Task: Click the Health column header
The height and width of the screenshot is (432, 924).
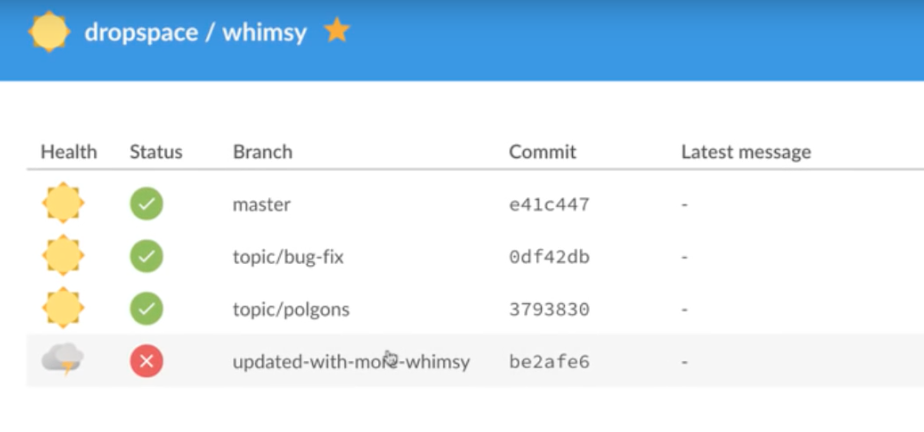Action: (69, 151)
